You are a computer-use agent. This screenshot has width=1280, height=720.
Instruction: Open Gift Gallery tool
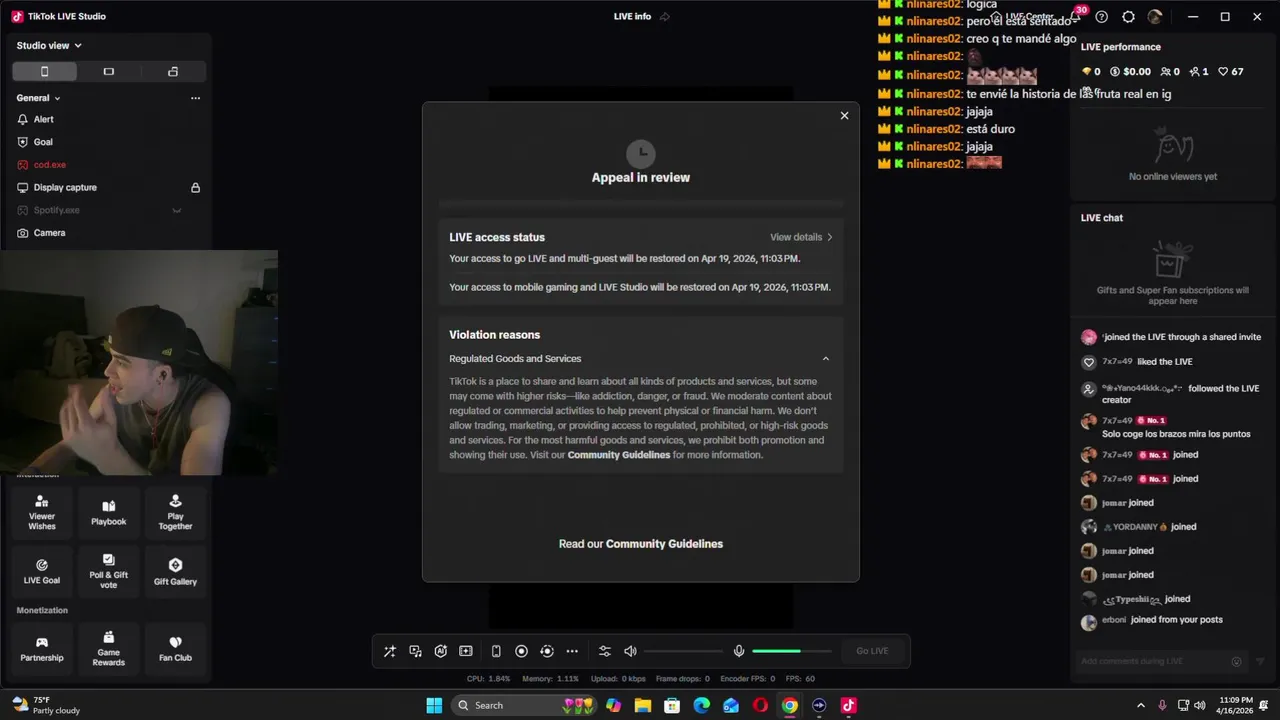tap(175, 572)
